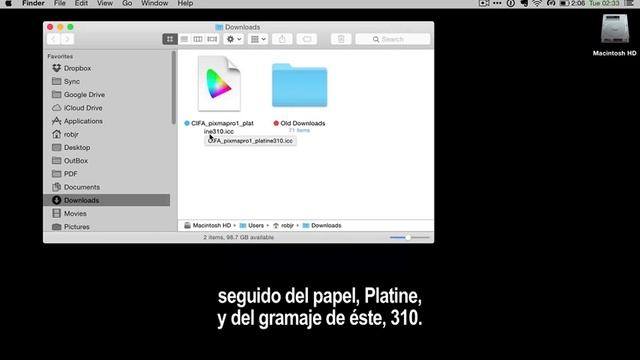Click robjr in the path bar
The image size is (640, 360).
click(x=283, y=225)
